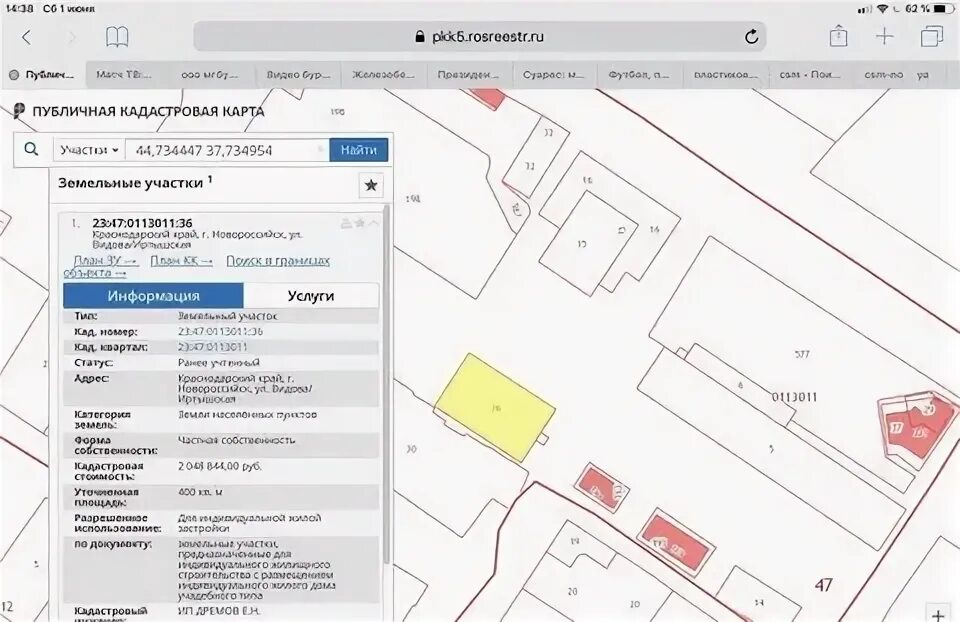This screenshot has width=960, height=622.
Task: Toggle the star next to Земельные участки header
Action: [370, 185]
